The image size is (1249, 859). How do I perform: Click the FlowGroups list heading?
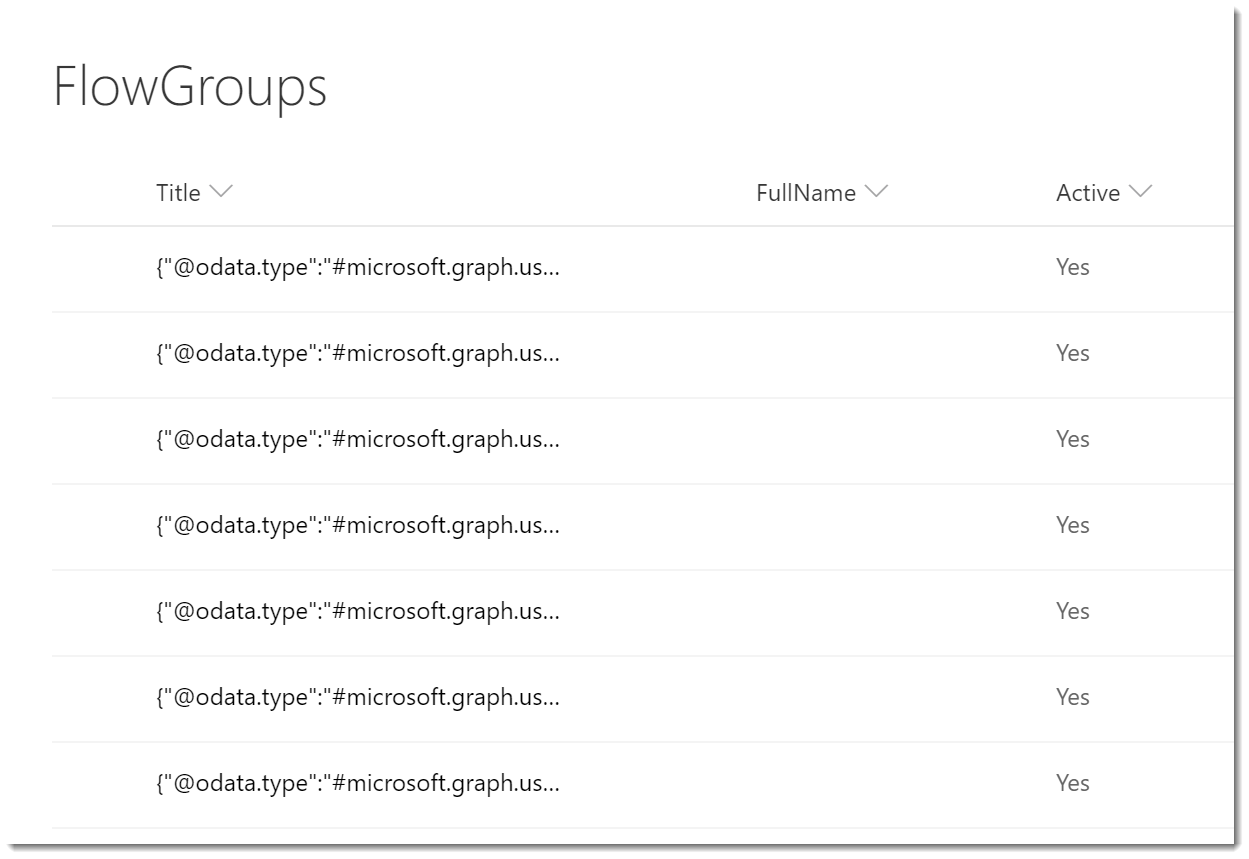click(190, 88)
